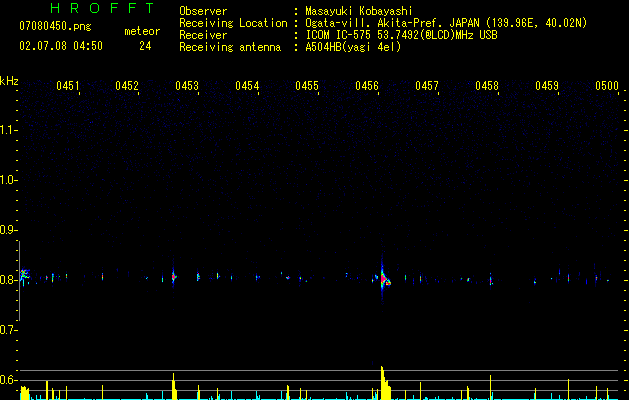Click the 0.7 frequency axis label
The width and height of the screenshot is (629, 400).
8,330
